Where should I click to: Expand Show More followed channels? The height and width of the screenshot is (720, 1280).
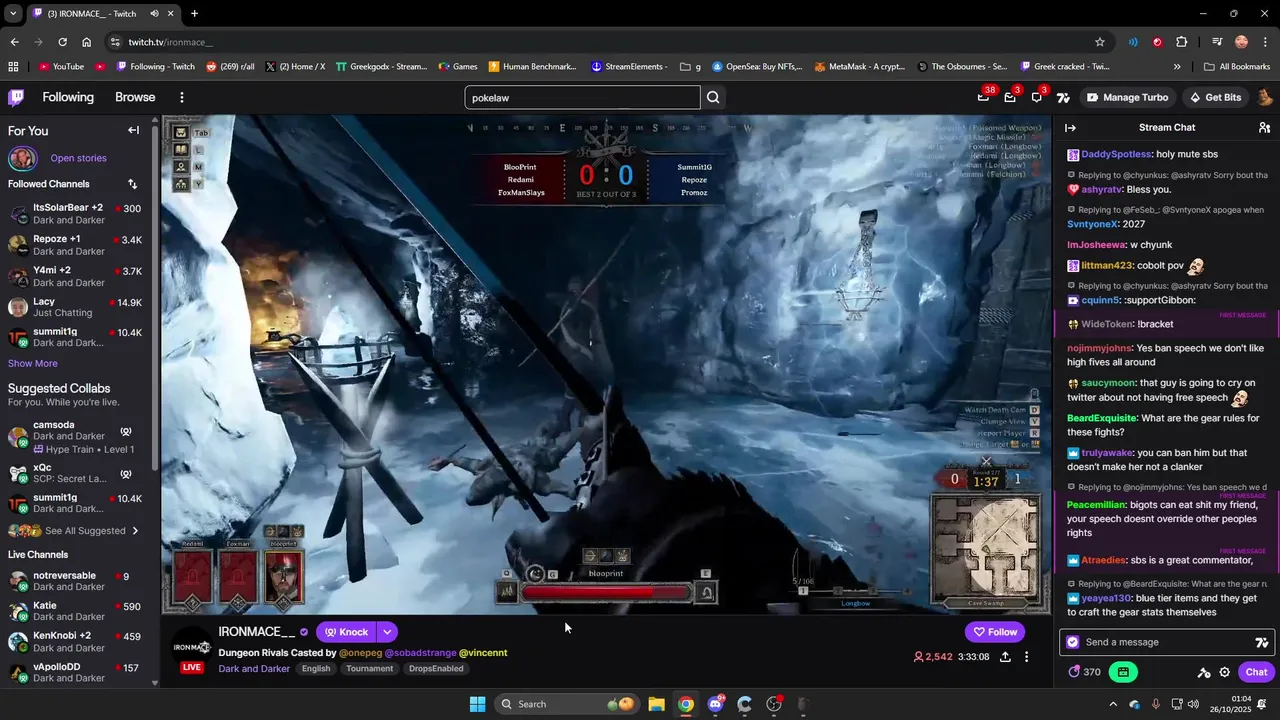click(33, 364)
